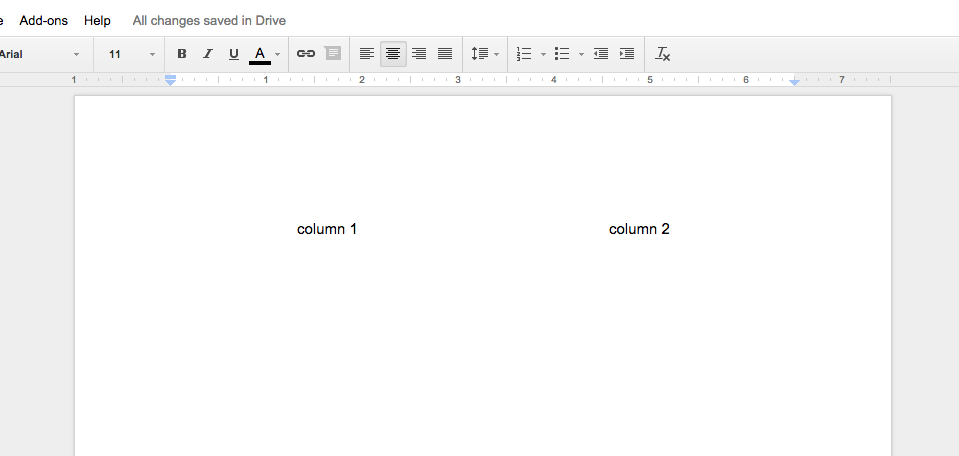Open the Help menu

[x=97, y=20]
